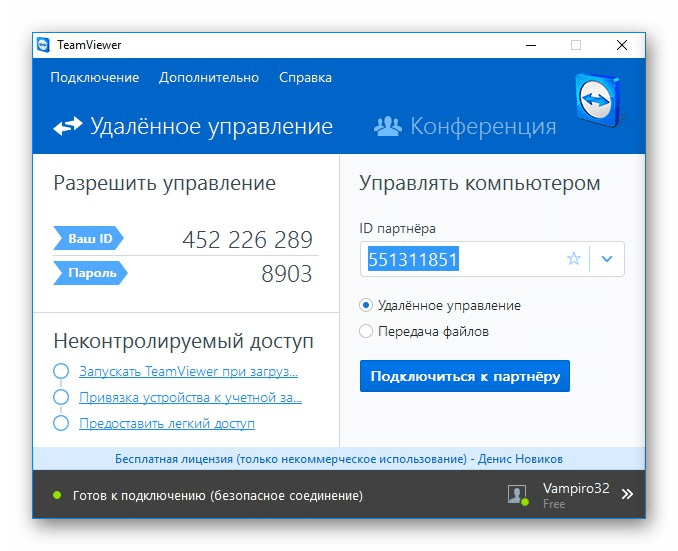Click the Готов к подключению status text
The width and height of the screenshot is (678, 551).
pyautogui.click(x=217, y=495)
